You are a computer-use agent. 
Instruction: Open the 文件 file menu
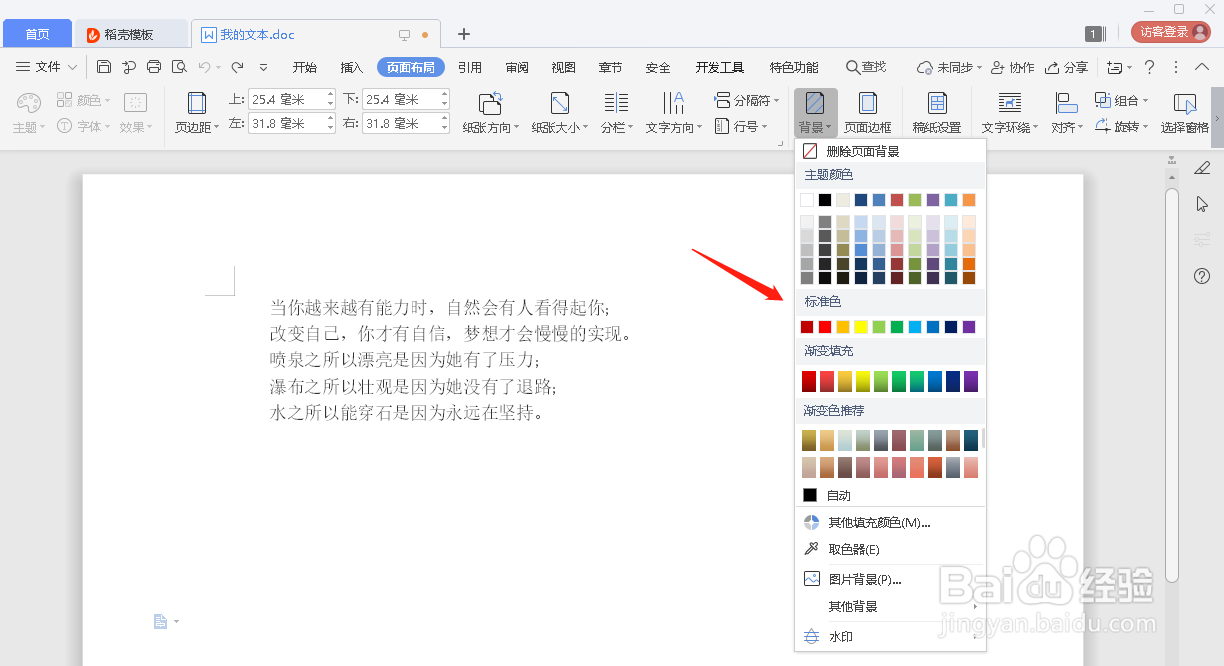coord(47,67)
